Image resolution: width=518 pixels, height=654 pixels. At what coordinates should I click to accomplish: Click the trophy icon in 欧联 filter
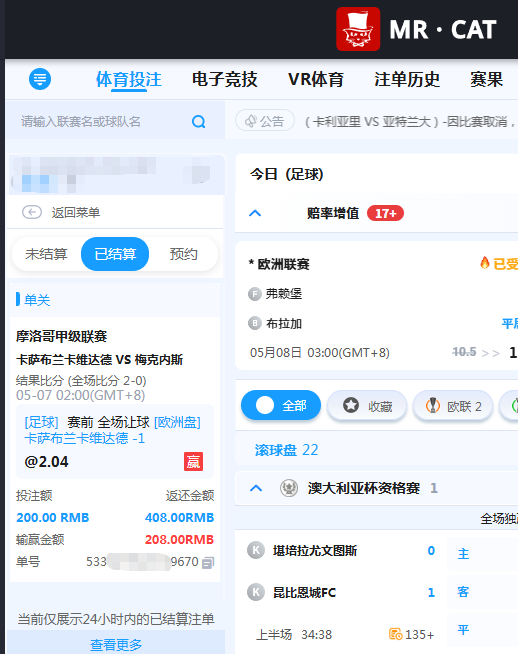pyautogui.click(x=433, y=405)
